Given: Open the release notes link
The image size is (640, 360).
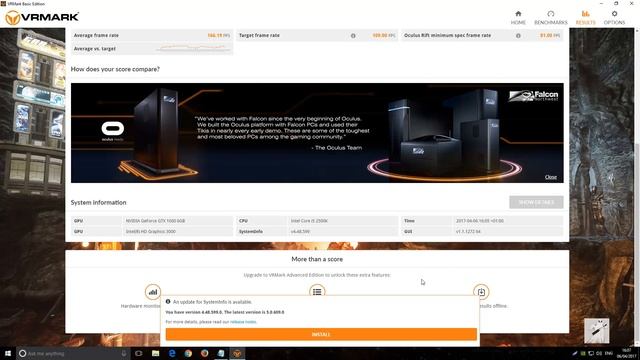Looking at the screenshot, I should [243, 322].
